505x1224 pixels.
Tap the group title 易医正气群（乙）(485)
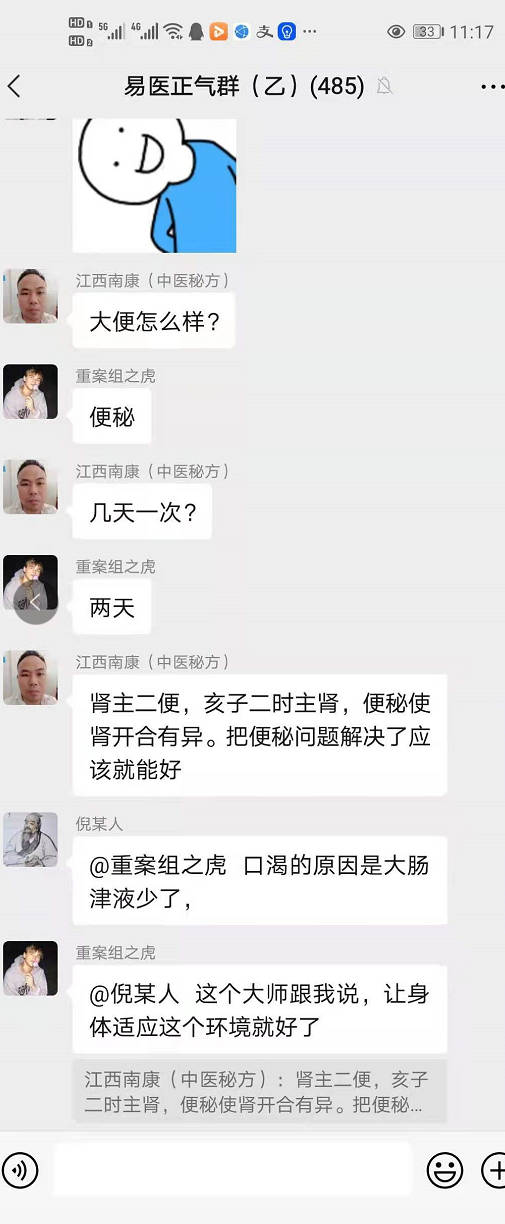coord(244,87)
